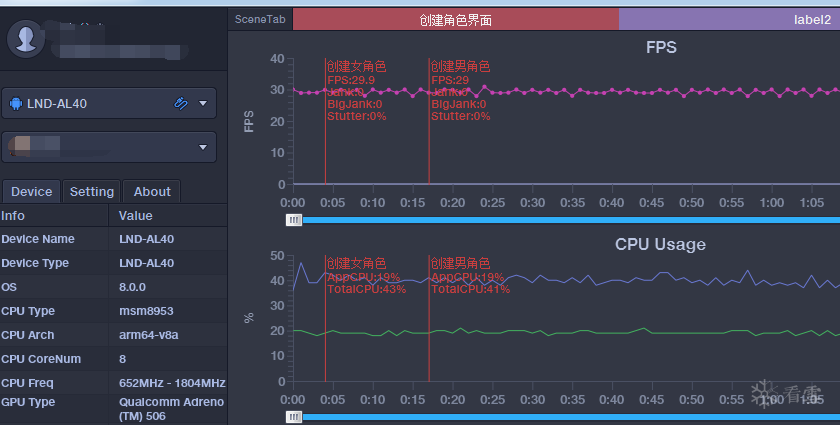
Task: Click the CPU Type value msm8953
Action: point(146,311)
